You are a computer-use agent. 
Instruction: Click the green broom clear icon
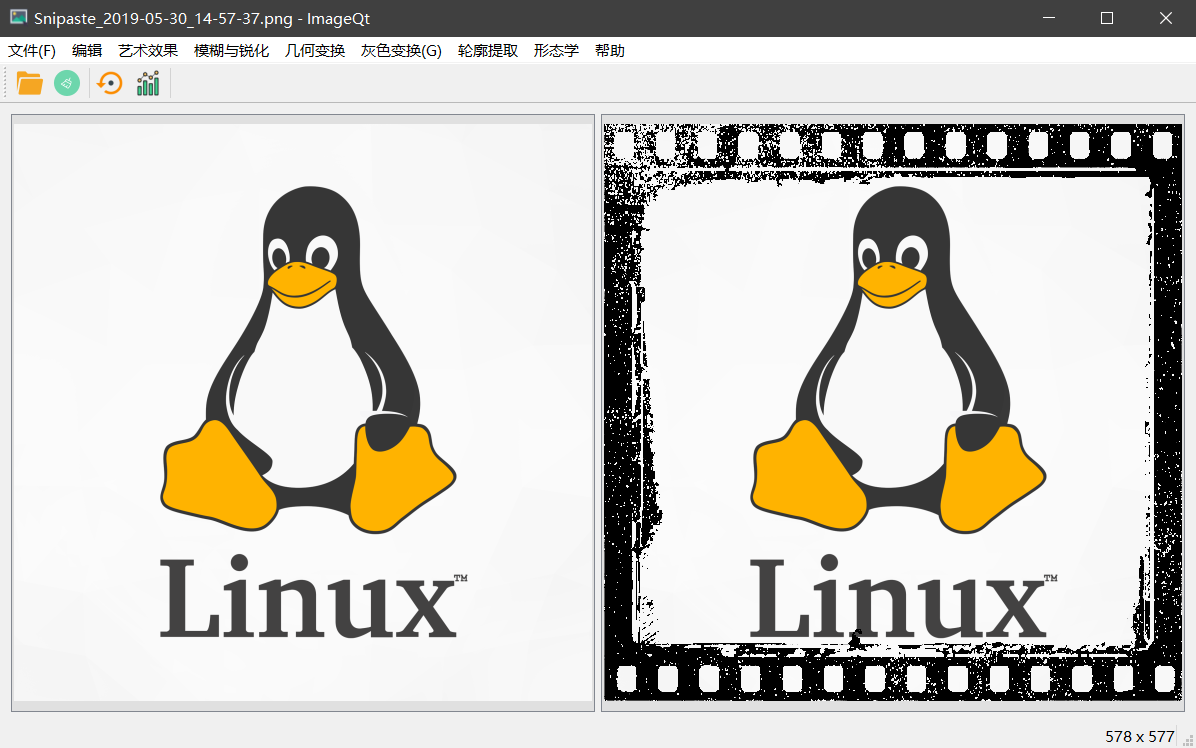[x=67, y=83]
